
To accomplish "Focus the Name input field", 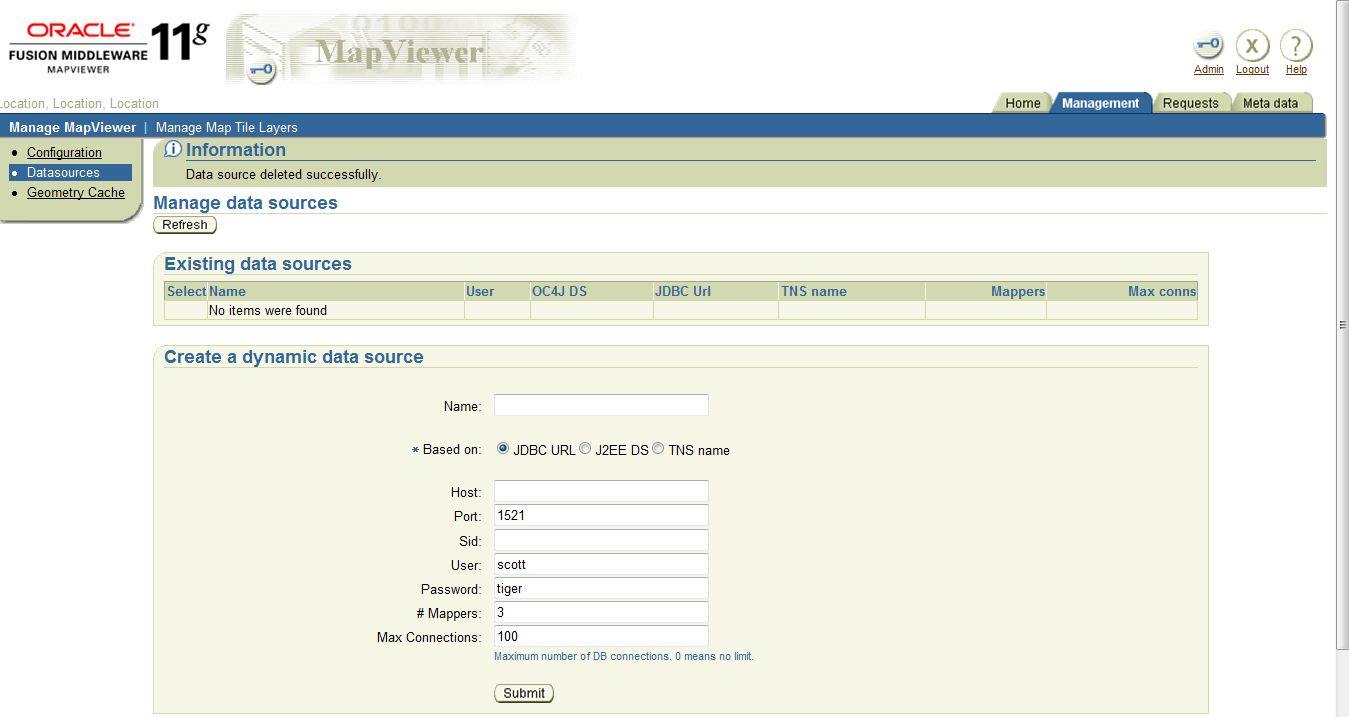I will (601, 405).
